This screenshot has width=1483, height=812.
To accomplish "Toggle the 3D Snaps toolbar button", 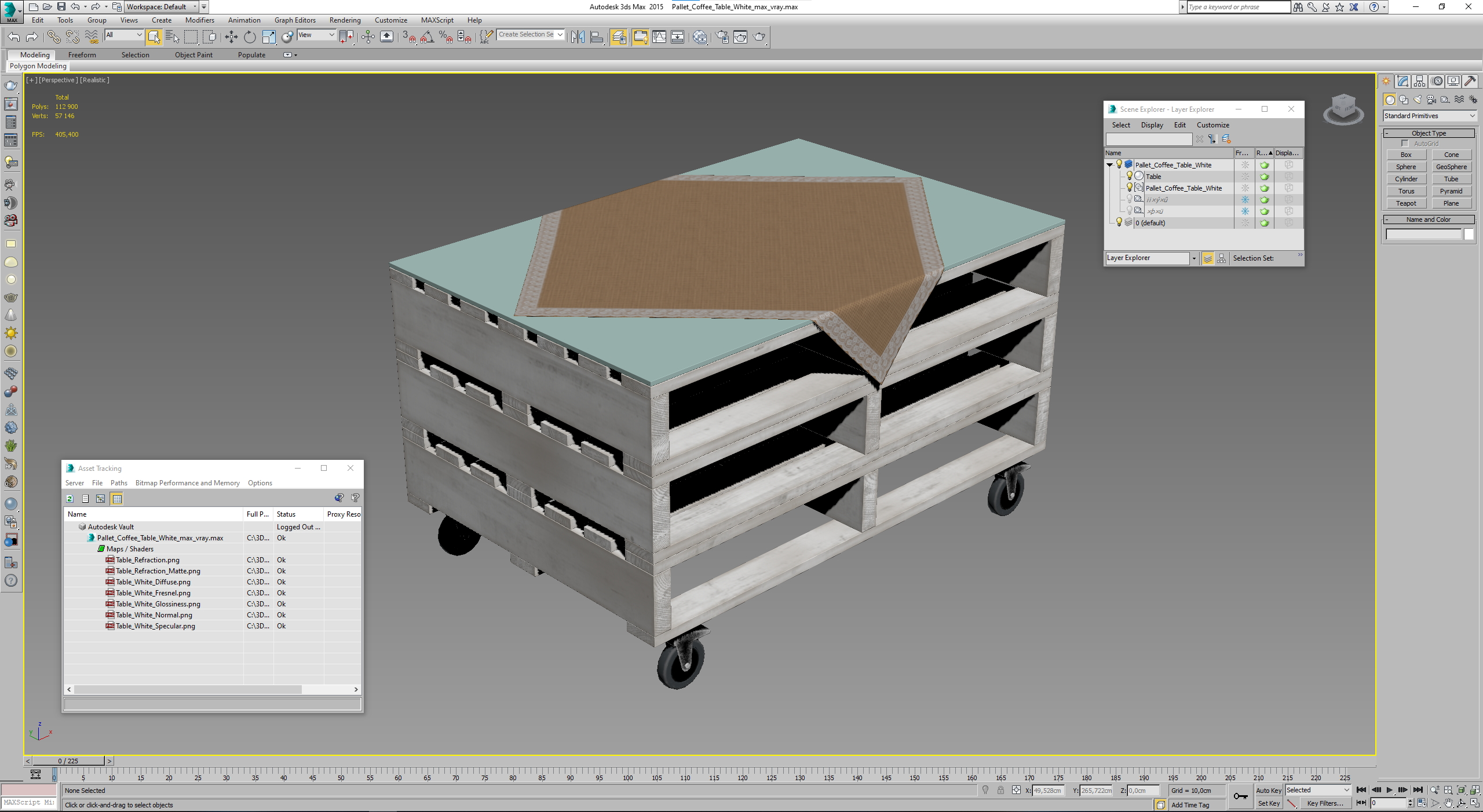I will point(409,37).
